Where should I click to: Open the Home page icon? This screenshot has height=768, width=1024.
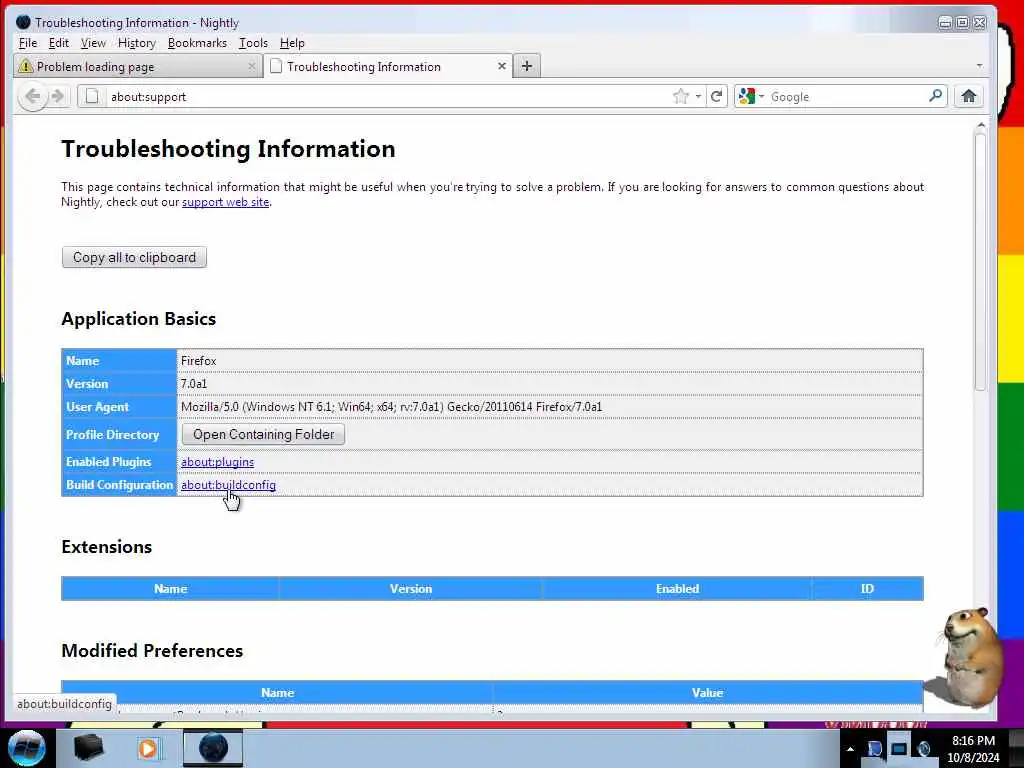(968, 97)
